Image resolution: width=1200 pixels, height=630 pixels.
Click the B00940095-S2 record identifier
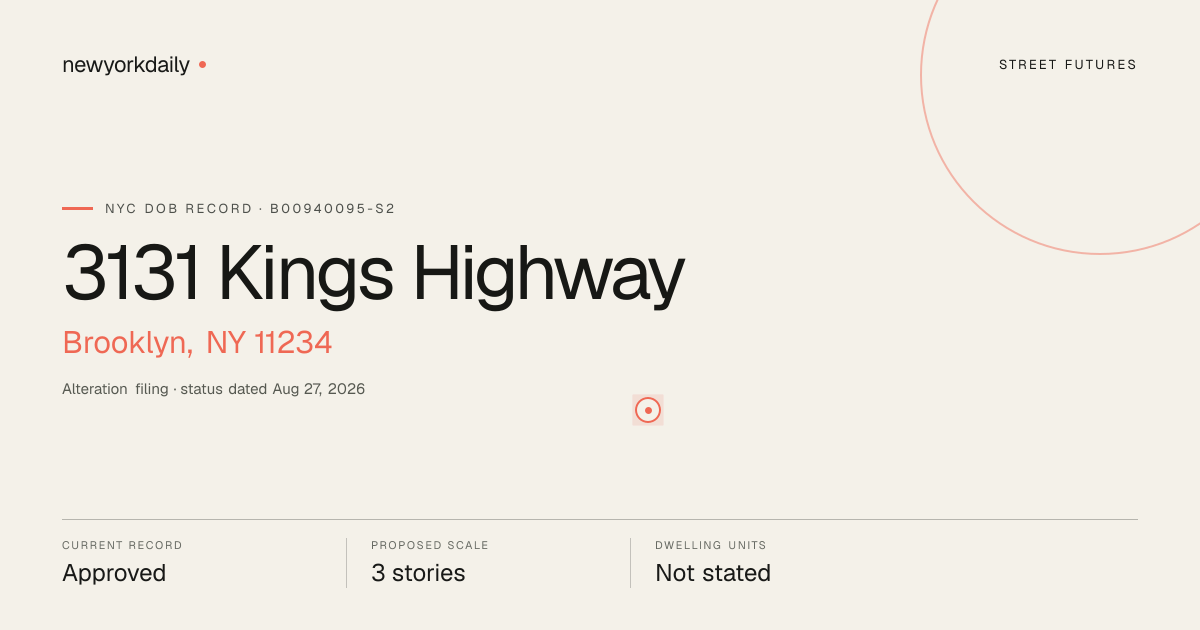click(x=333, y=209)
